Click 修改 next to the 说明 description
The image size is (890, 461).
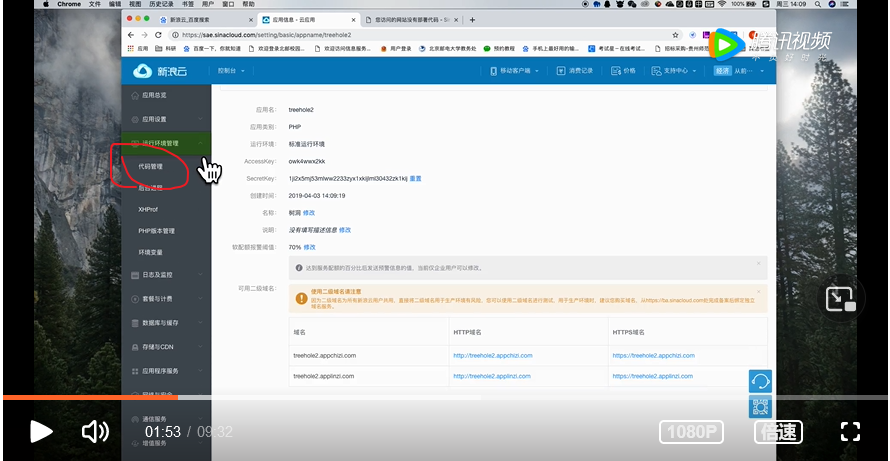pos(345,230)
